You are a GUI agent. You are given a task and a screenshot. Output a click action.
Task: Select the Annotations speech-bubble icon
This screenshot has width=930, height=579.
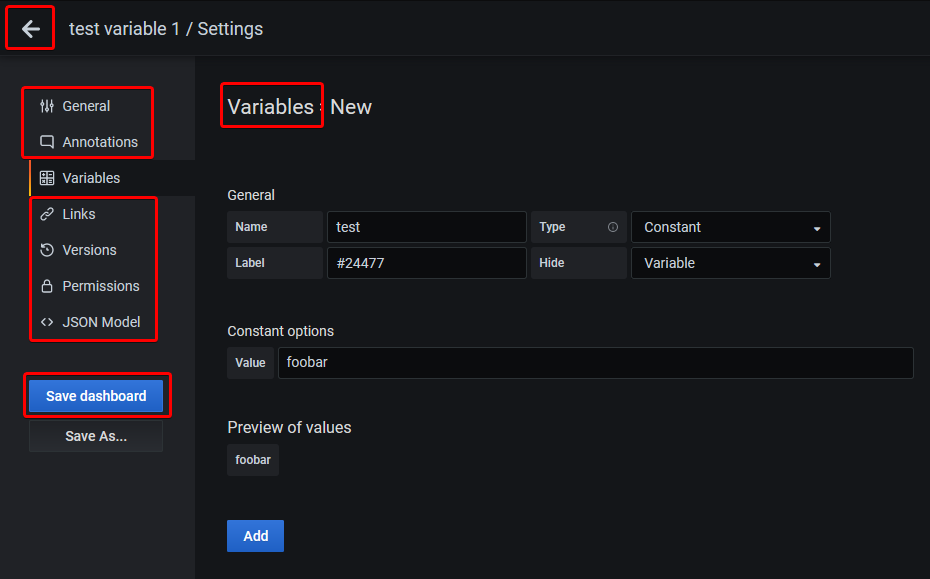(46, 142)
